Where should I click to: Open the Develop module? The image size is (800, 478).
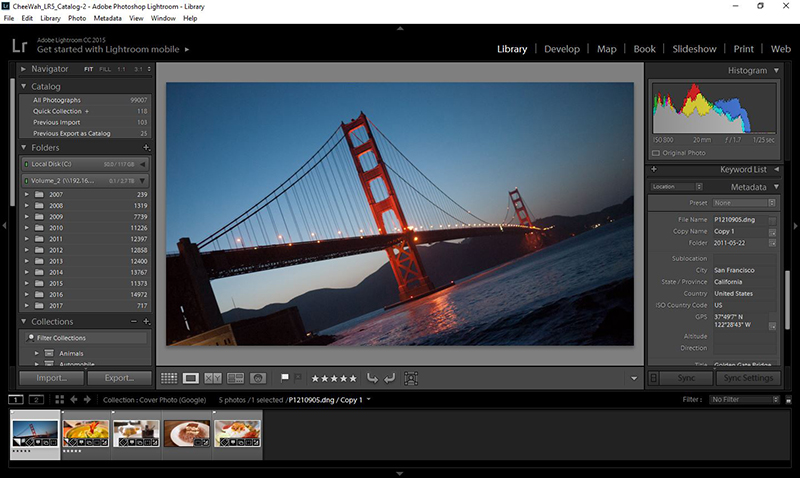pyautogui.click(x=562, y=49)
